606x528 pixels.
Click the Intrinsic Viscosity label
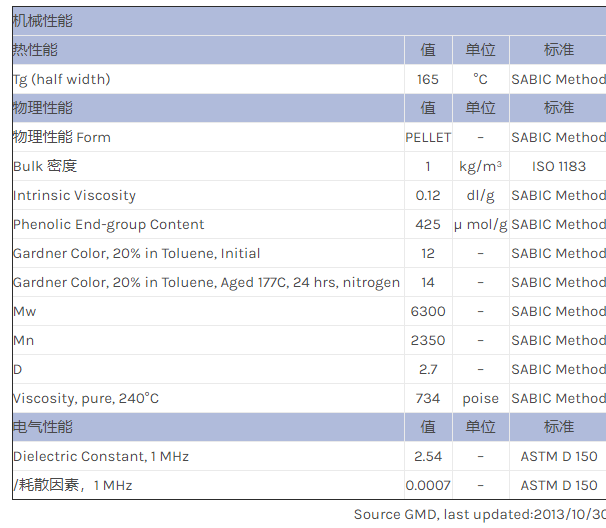click(74, 195)
